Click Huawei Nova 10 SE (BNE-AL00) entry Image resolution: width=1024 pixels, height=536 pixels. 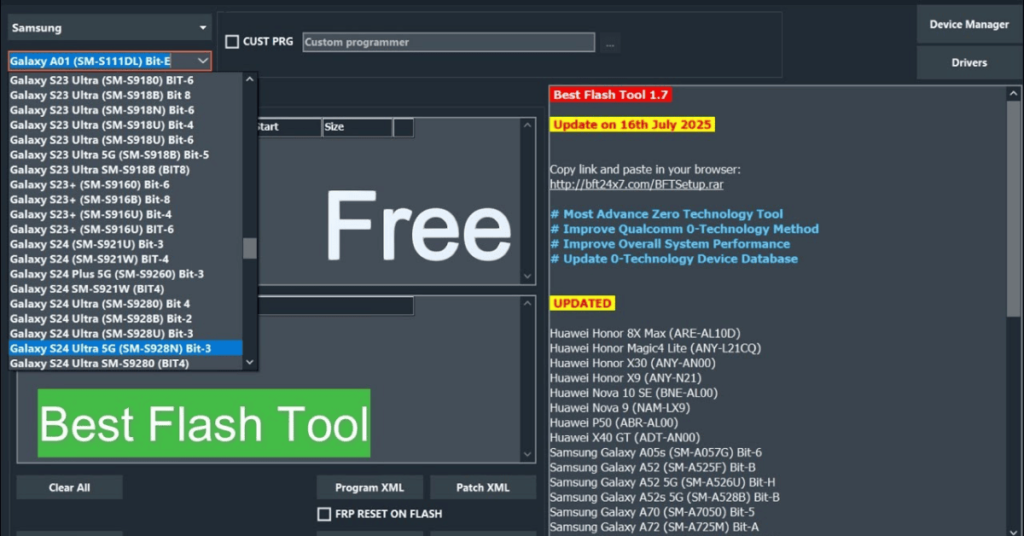[x=633, y=393]
